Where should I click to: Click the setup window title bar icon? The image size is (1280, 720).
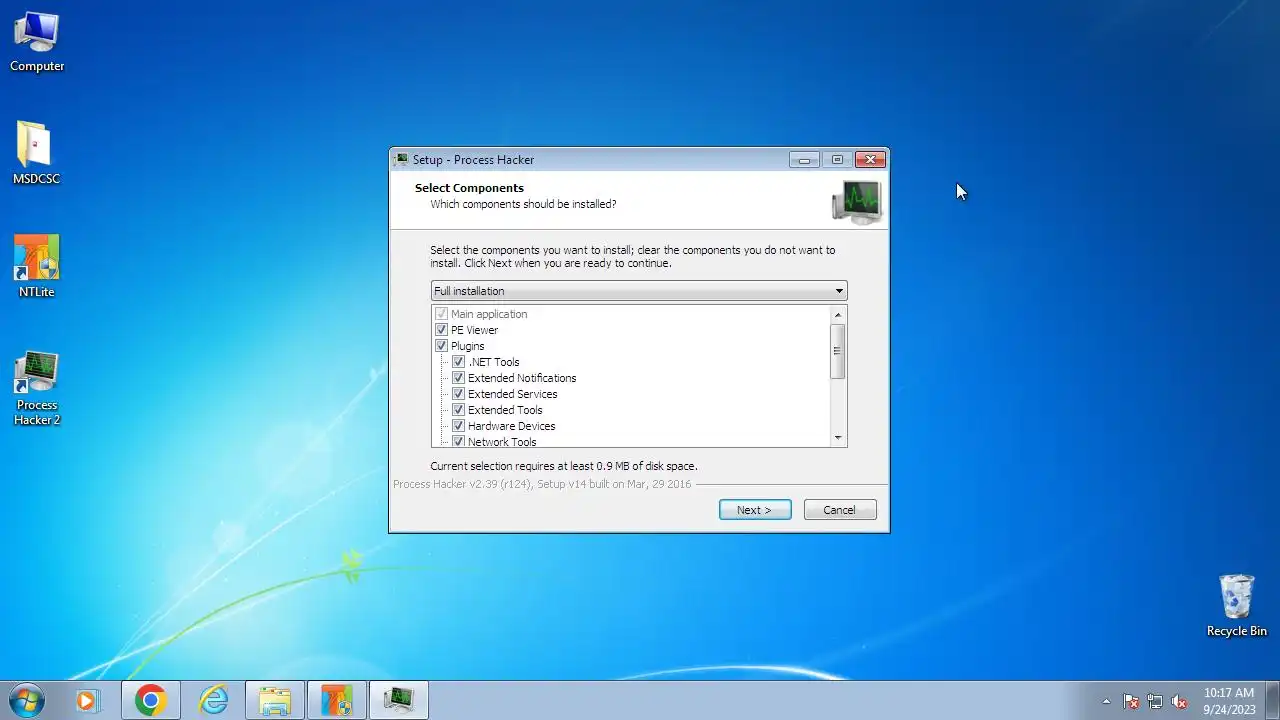[x=402, y=159]
